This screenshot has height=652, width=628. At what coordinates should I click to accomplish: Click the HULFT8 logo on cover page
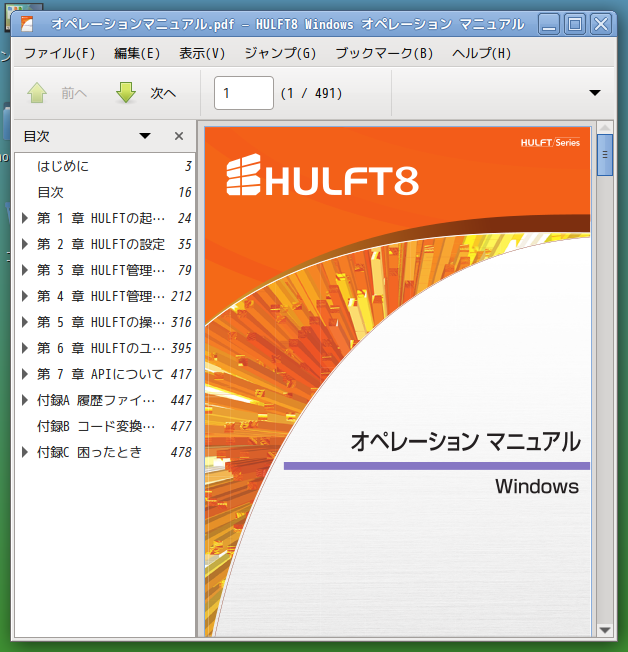[x=322, y=175]
